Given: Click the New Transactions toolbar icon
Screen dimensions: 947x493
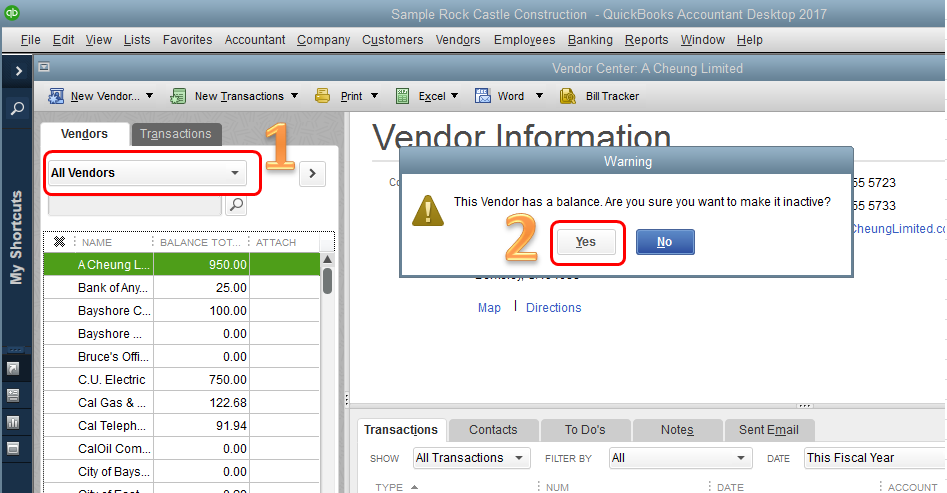Looking at the screenshot, I should click(178, 96).
